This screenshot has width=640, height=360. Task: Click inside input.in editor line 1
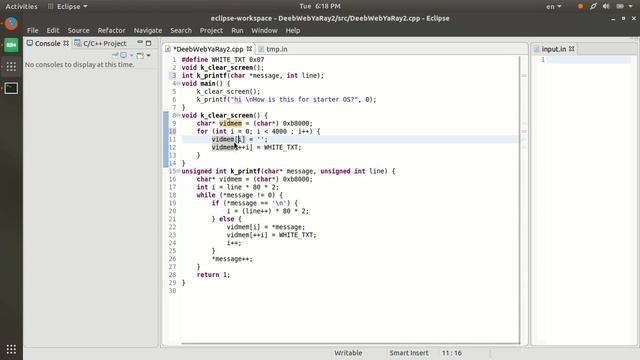point(588,60)
